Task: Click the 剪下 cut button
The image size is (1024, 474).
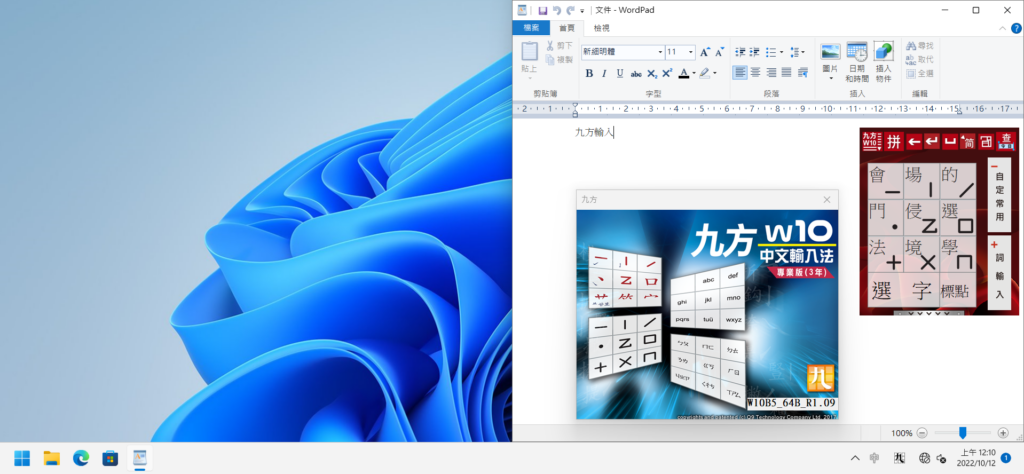Action: (x=560, y=46)
